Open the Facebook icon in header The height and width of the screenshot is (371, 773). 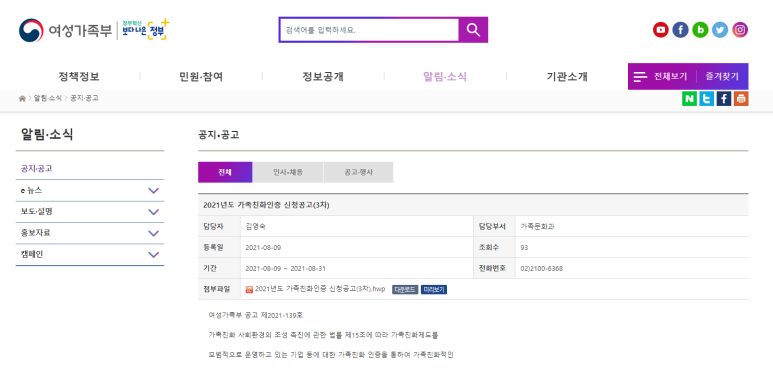(x=680, y=30)
